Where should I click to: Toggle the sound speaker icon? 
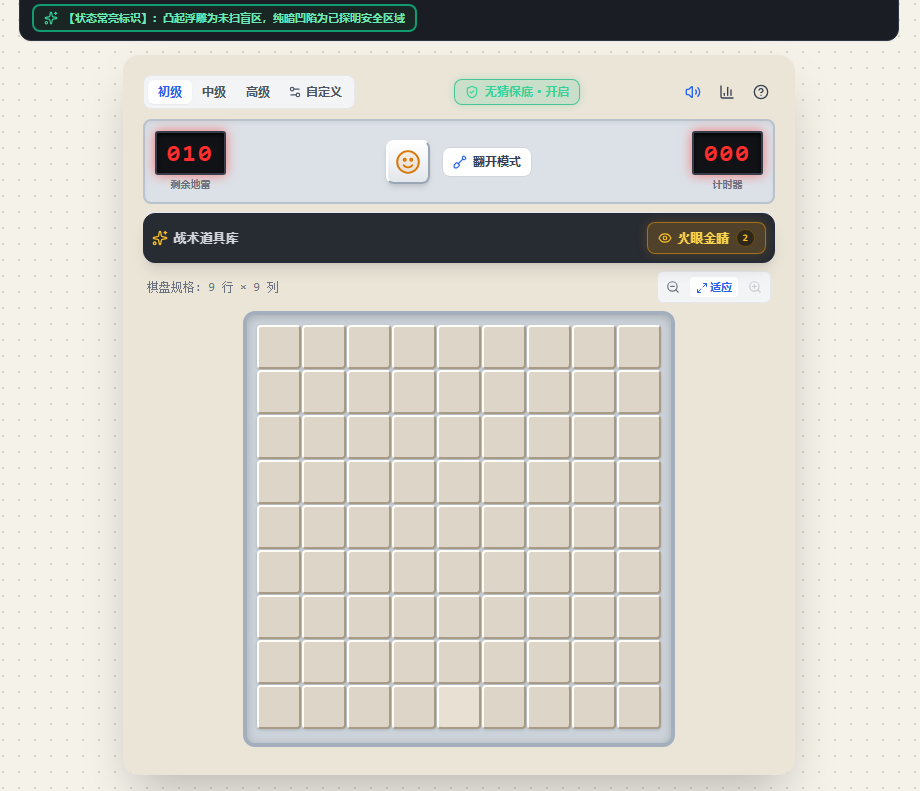(x=693, y=92)
